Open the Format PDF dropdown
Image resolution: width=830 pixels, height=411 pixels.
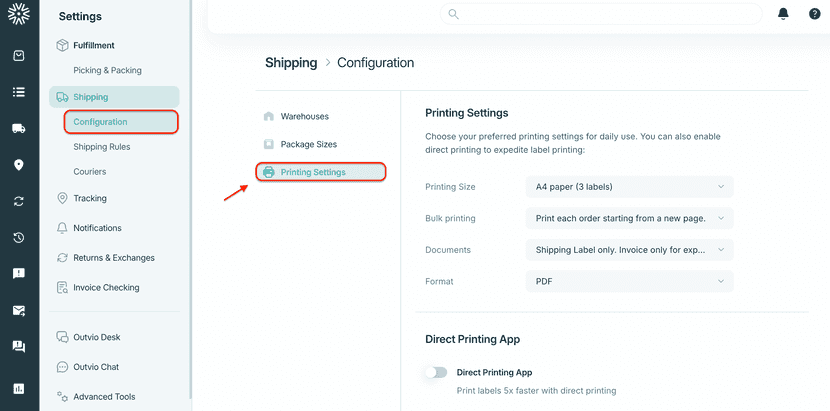629,282
